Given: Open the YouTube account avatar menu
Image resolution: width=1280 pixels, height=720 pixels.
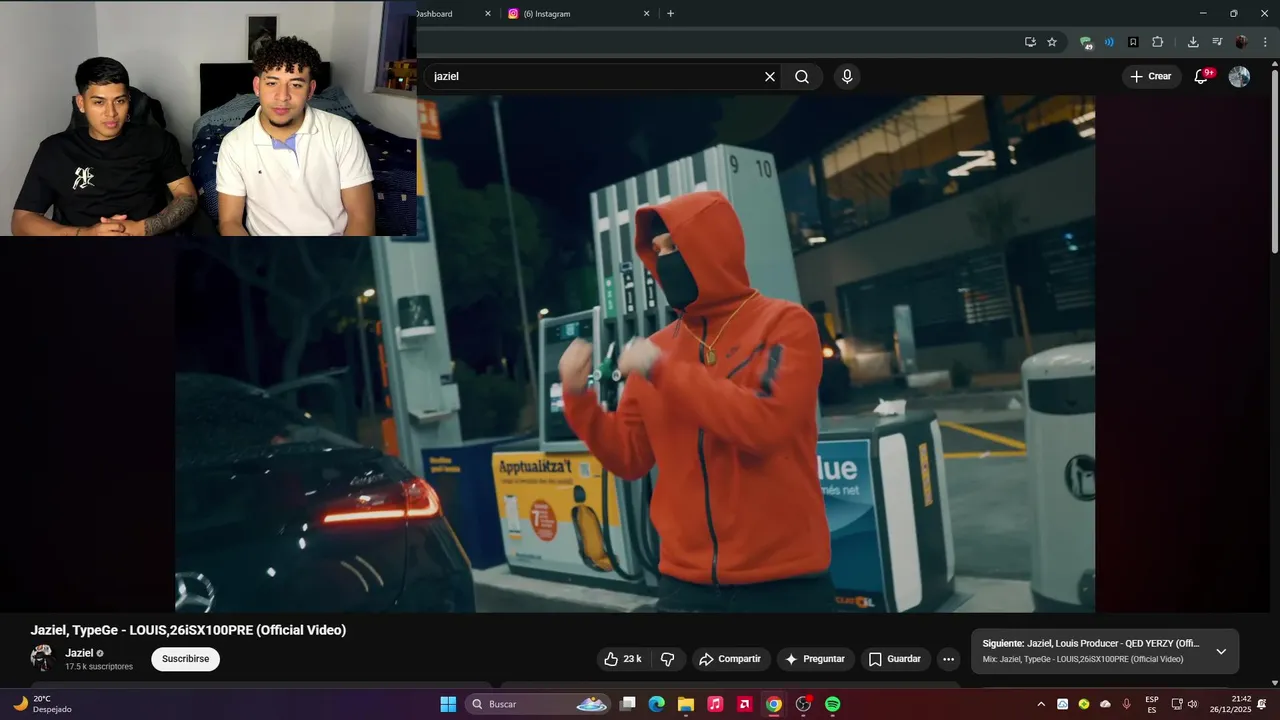Looking at the screenshot, I should (1239, 77).
